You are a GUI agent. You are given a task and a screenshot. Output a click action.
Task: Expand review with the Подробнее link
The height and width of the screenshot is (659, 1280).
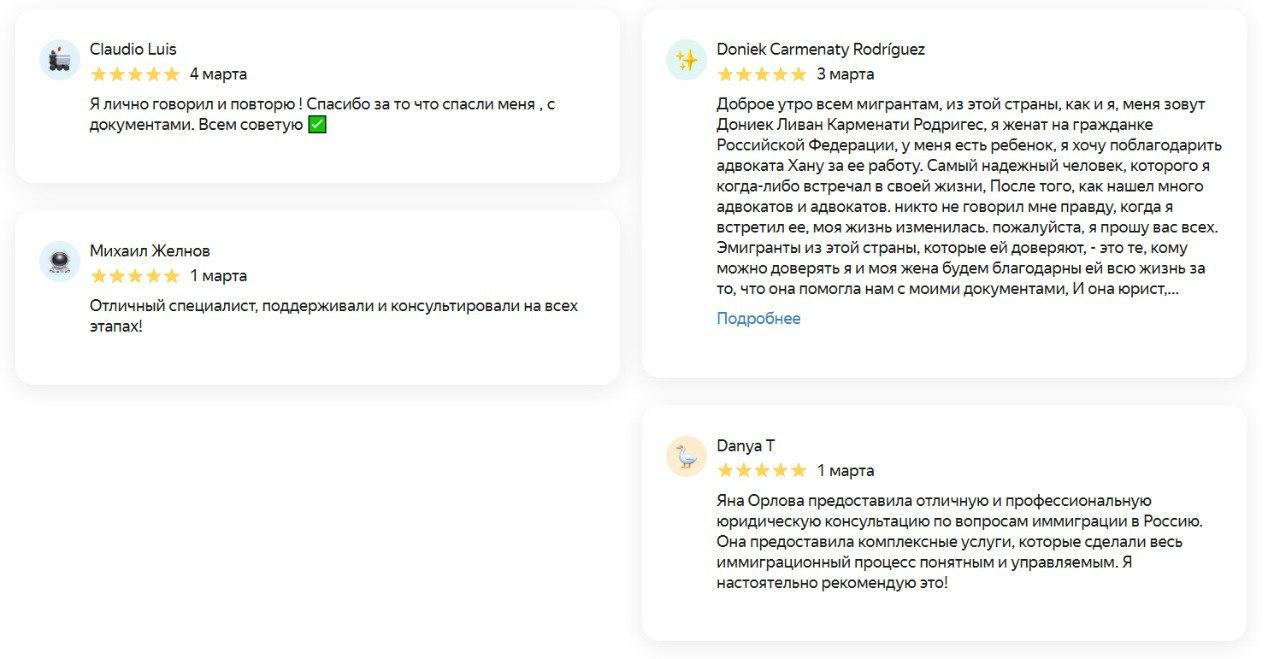759,319
